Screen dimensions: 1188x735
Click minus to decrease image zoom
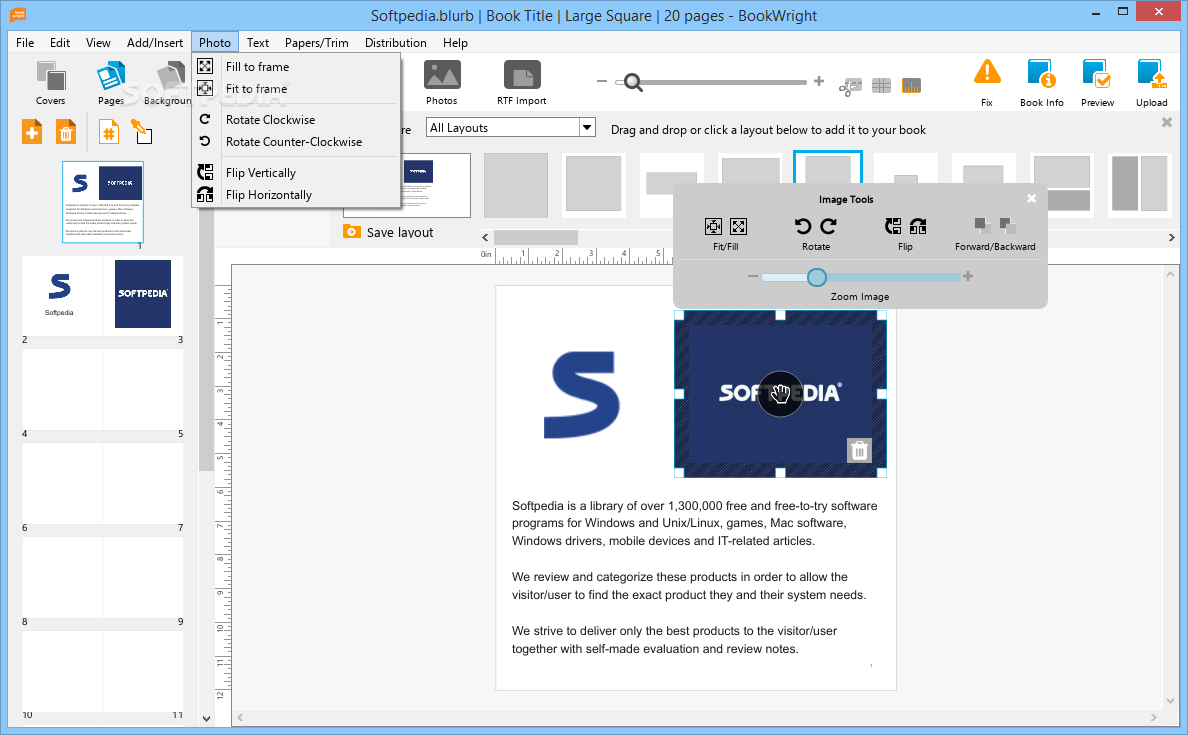(x=752, y=277)
